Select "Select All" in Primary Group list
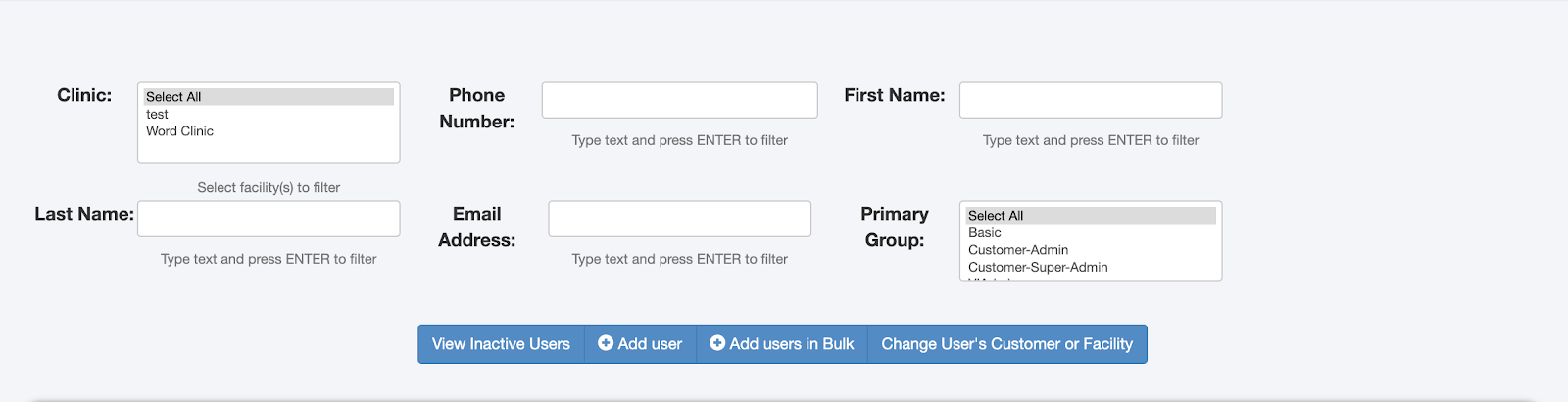Screen dimensions: 1568x402 click(996, 216)
